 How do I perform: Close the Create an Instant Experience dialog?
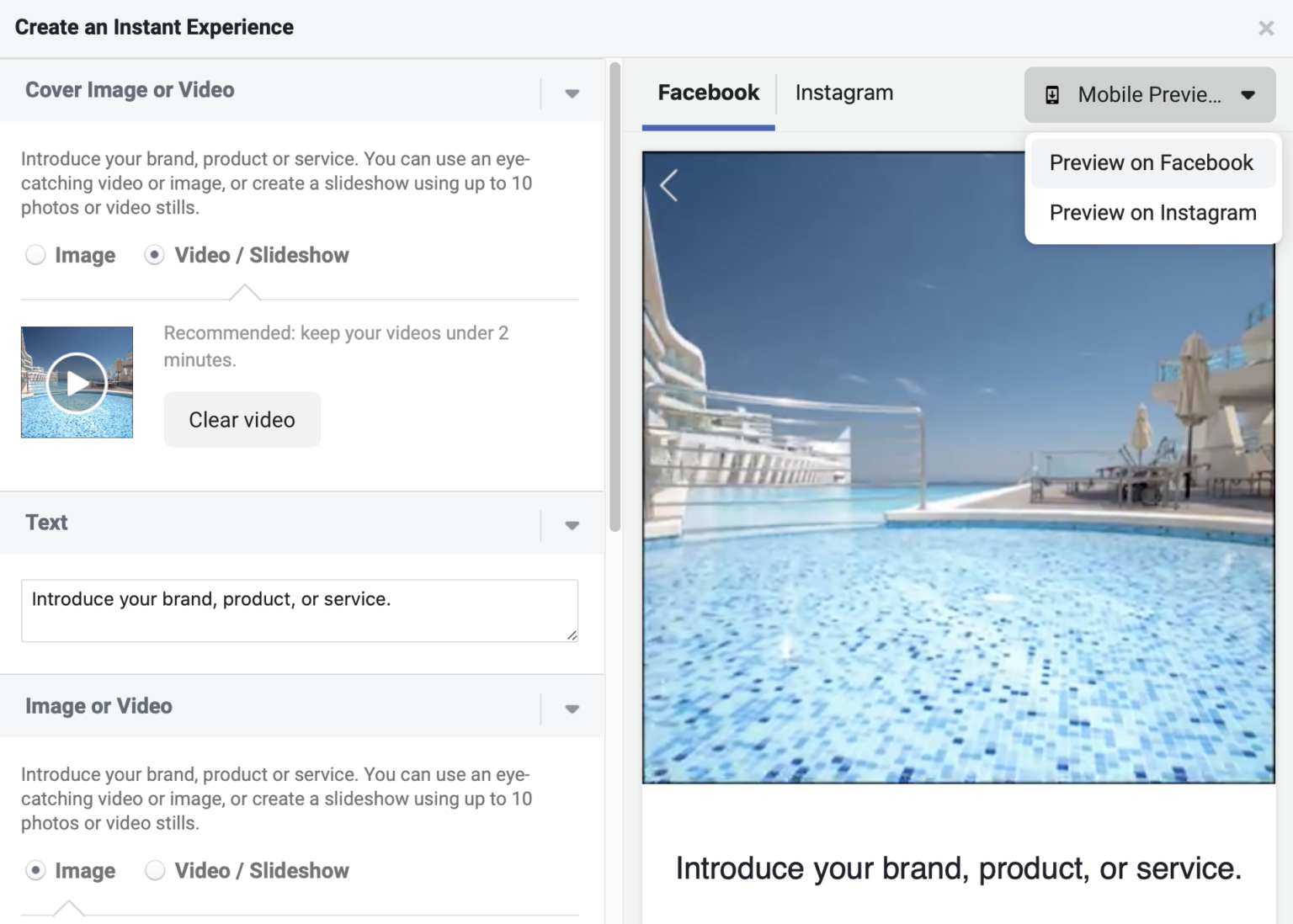point(1266,27)
